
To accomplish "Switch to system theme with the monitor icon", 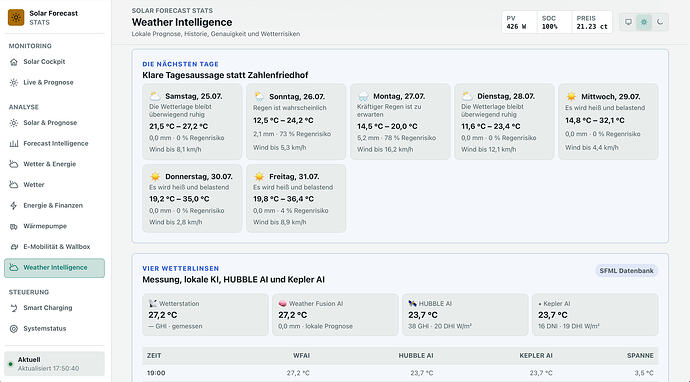I will click(628, 22).
